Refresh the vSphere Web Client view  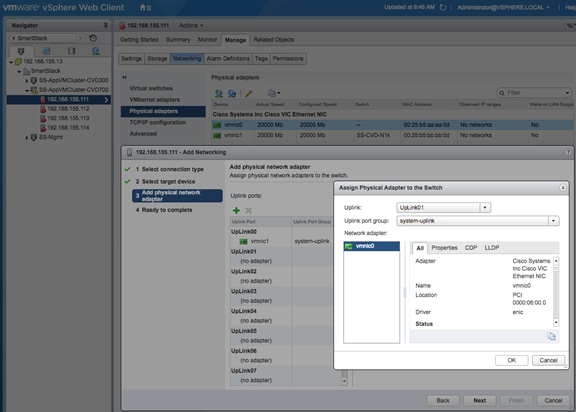click(443, 7)
